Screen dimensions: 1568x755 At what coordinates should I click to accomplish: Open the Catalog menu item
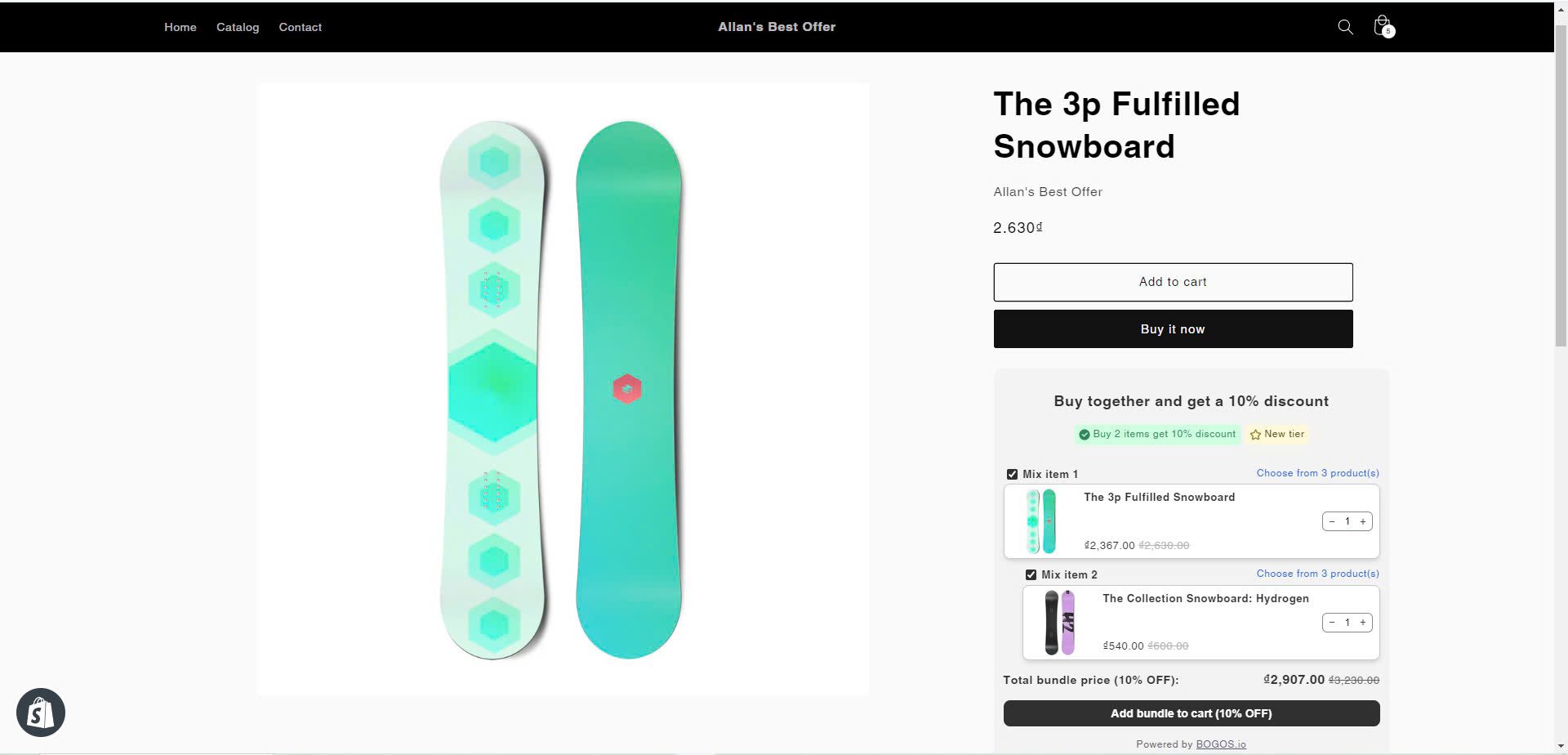[238, 27]
